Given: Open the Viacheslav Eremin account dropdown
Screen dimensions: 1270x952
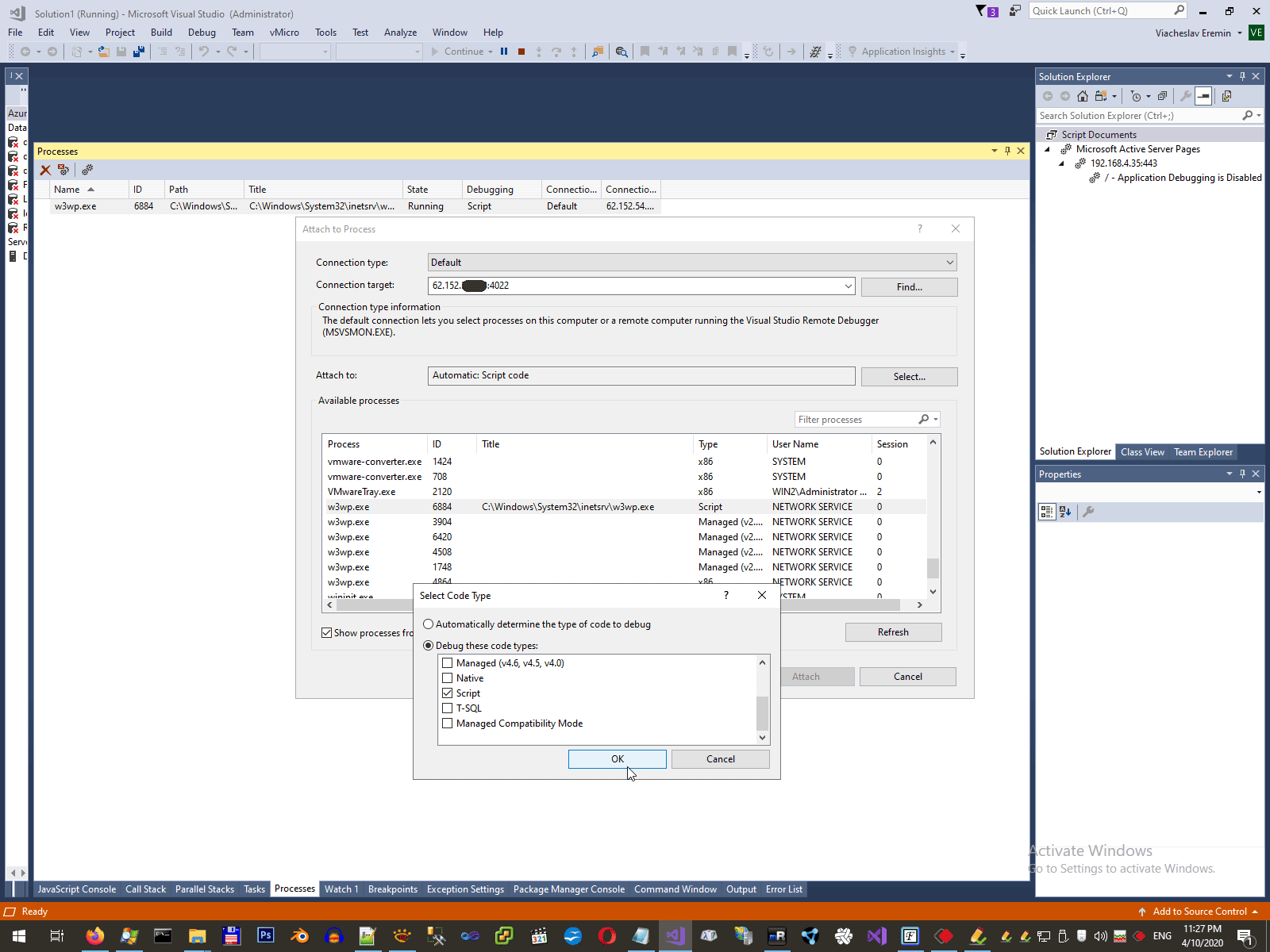Looking at the screenshot, I should [1240, 33].
